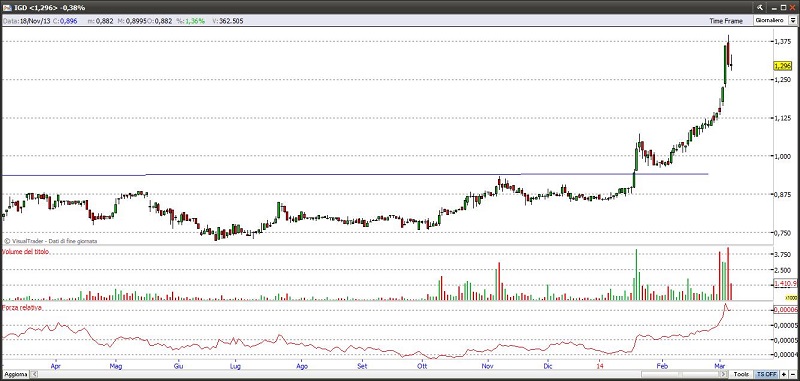Click the Ott date axis marker

point(422,366)
